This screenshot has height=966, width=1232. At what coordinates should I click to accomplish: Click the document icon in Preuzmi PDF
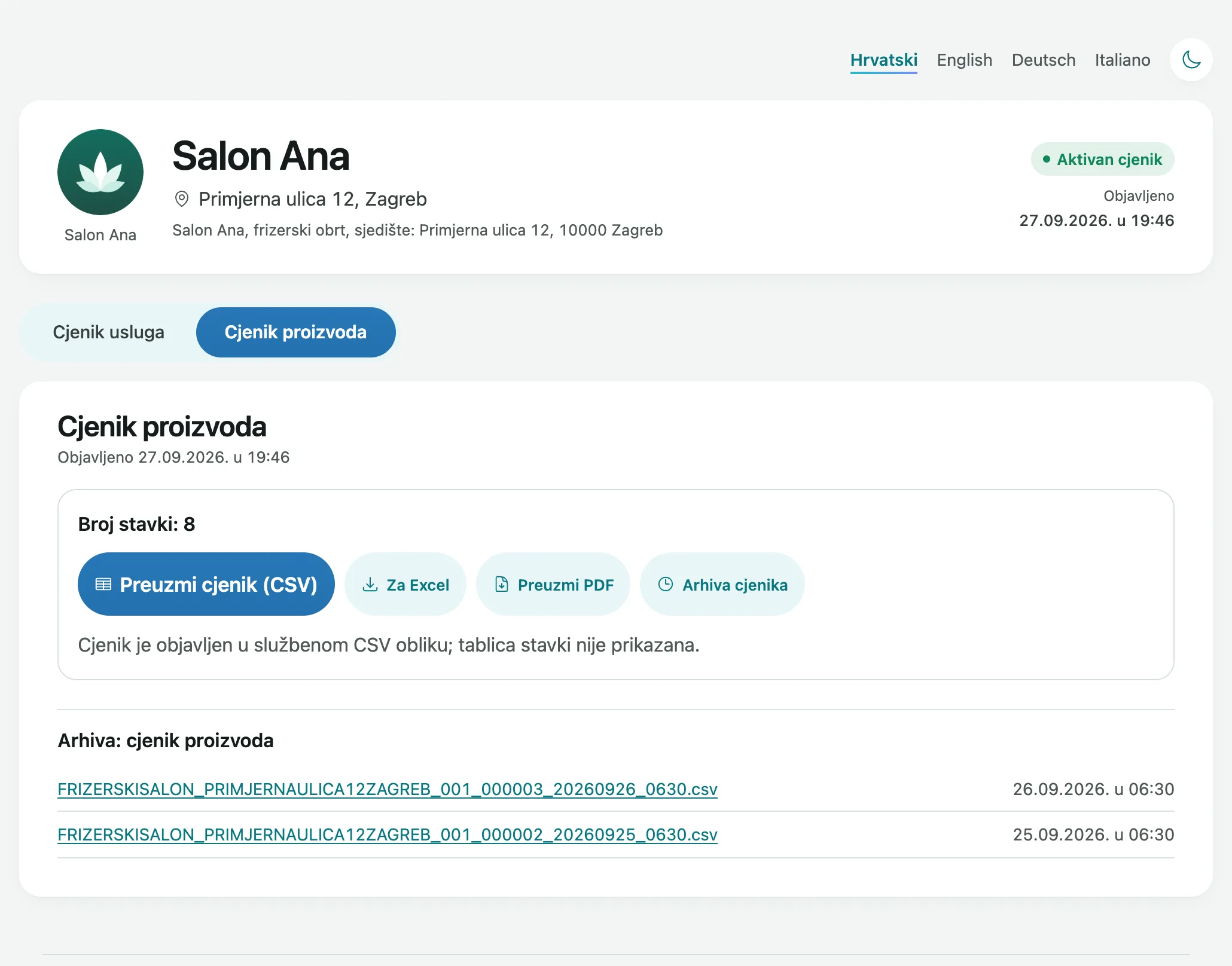click(502, 585)
